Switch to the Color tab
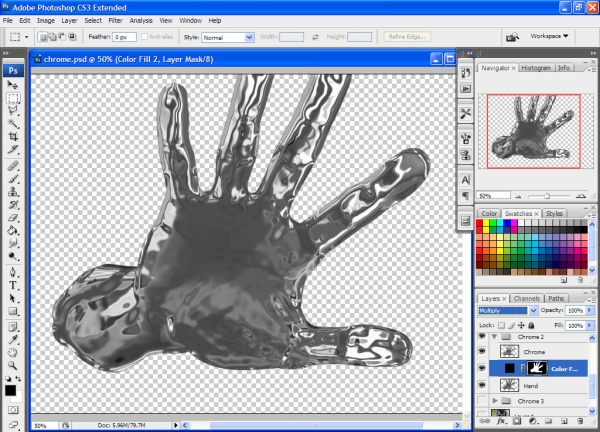The width and height of the screenshot is (600, 432). click(x=489, y=214)
